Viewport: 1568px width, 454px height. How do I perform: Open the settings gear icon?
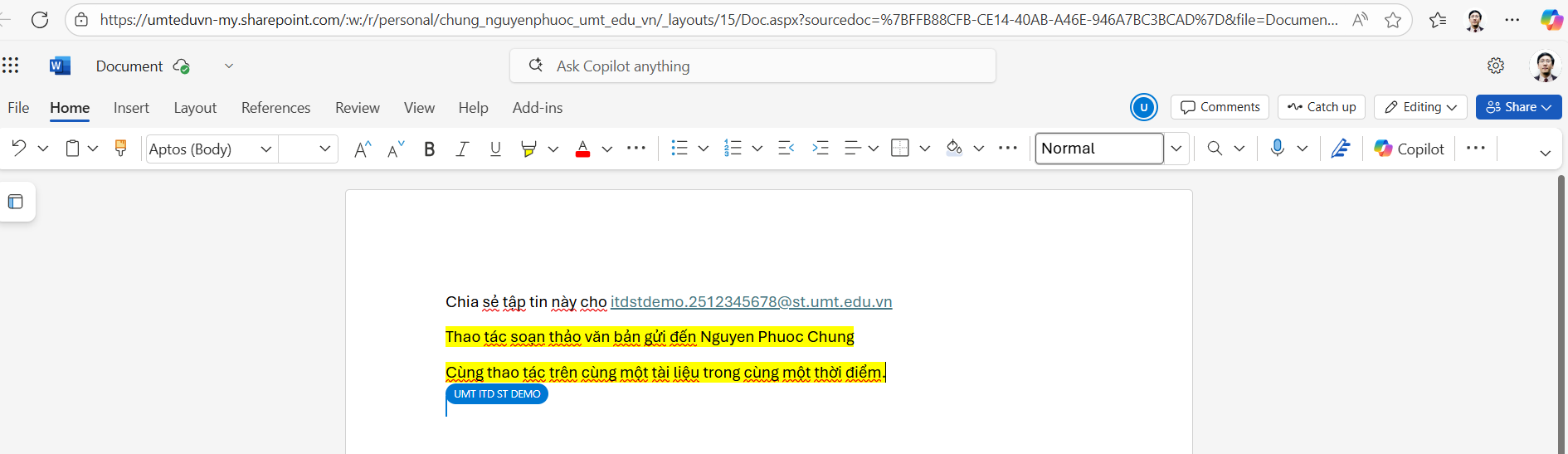coord(1495,66)
